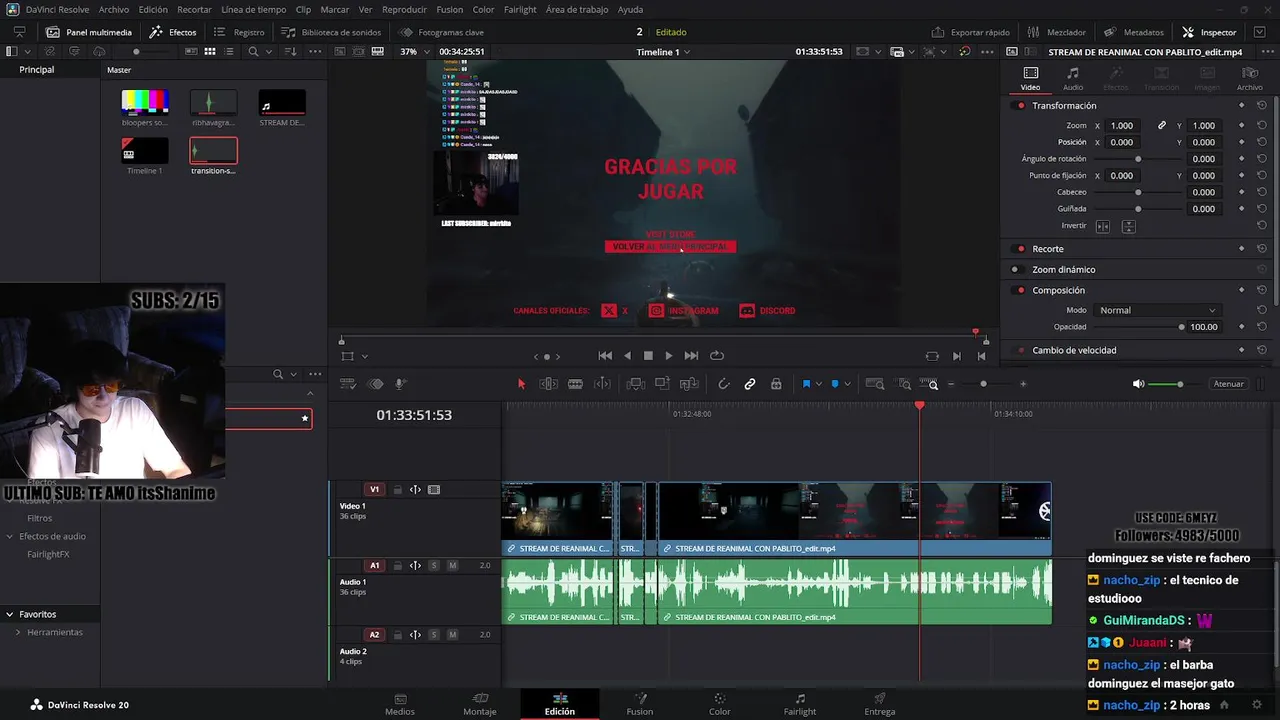Select the arrow Selection mode tool
Image resolution: width=1280 pixels, height=720 pixels.
click(521, 384)
